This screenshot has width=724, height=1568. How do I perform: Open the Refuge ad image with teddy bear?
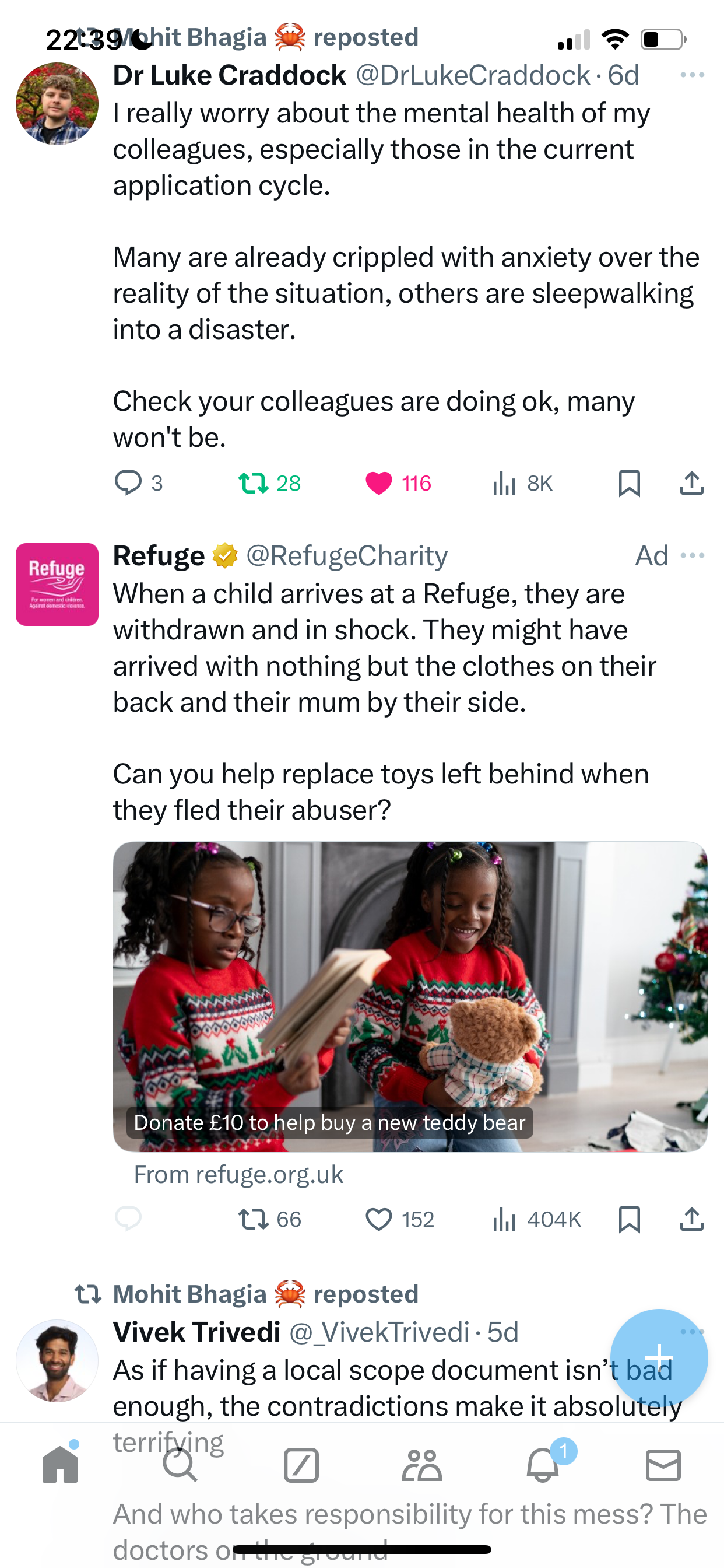[410, 996]
